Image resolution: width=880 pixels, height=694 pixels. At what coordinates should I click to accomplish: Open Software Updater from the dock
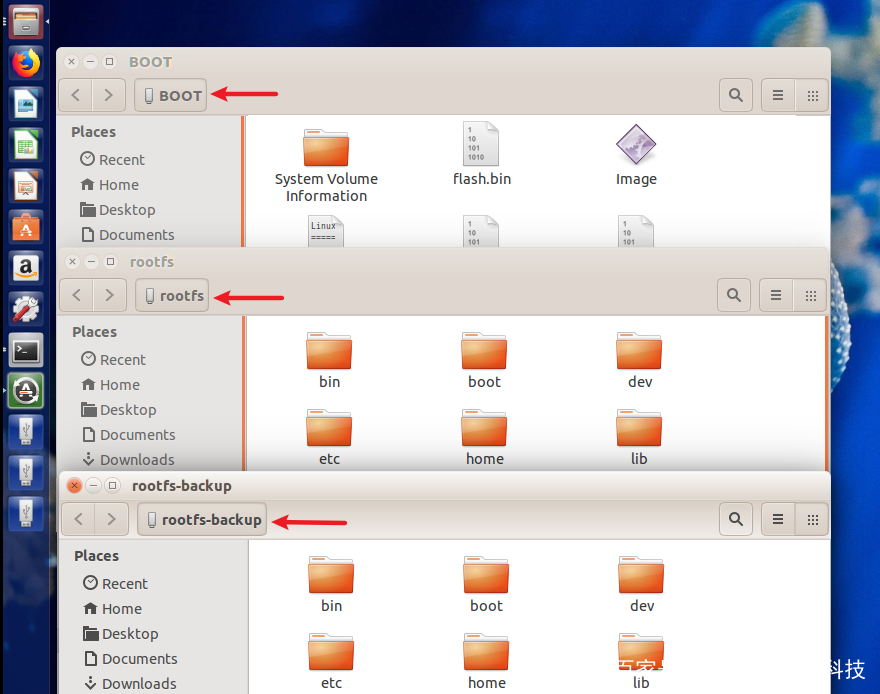pos(26,390)
